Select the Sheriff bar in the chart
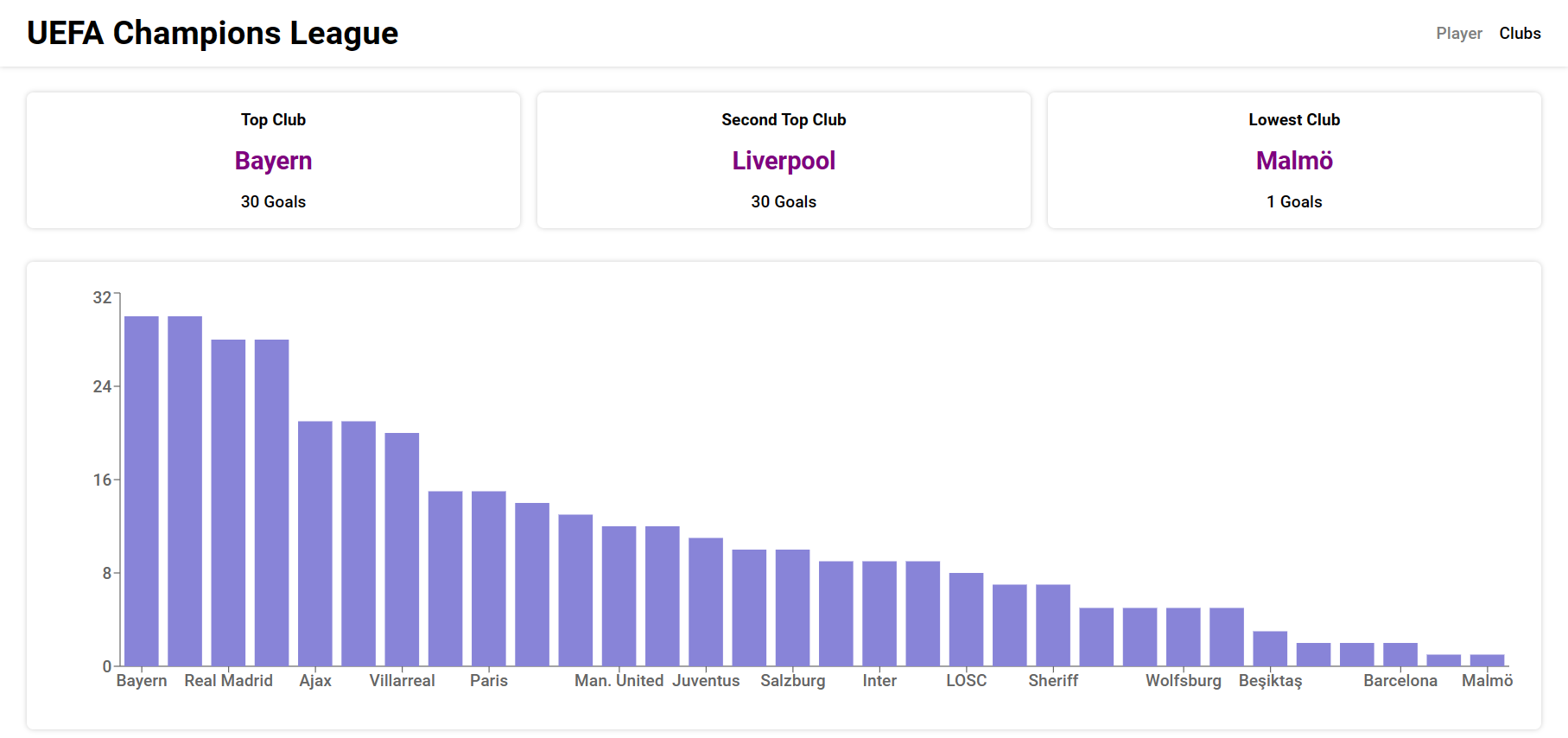 click(x=1053, y=626)
